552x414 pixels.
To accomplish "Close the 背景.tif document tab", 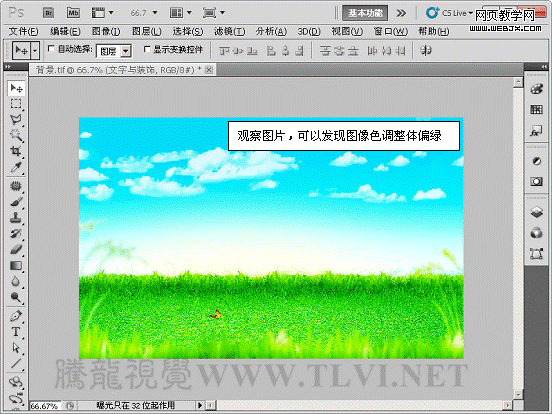I will (x=209, y=70).
